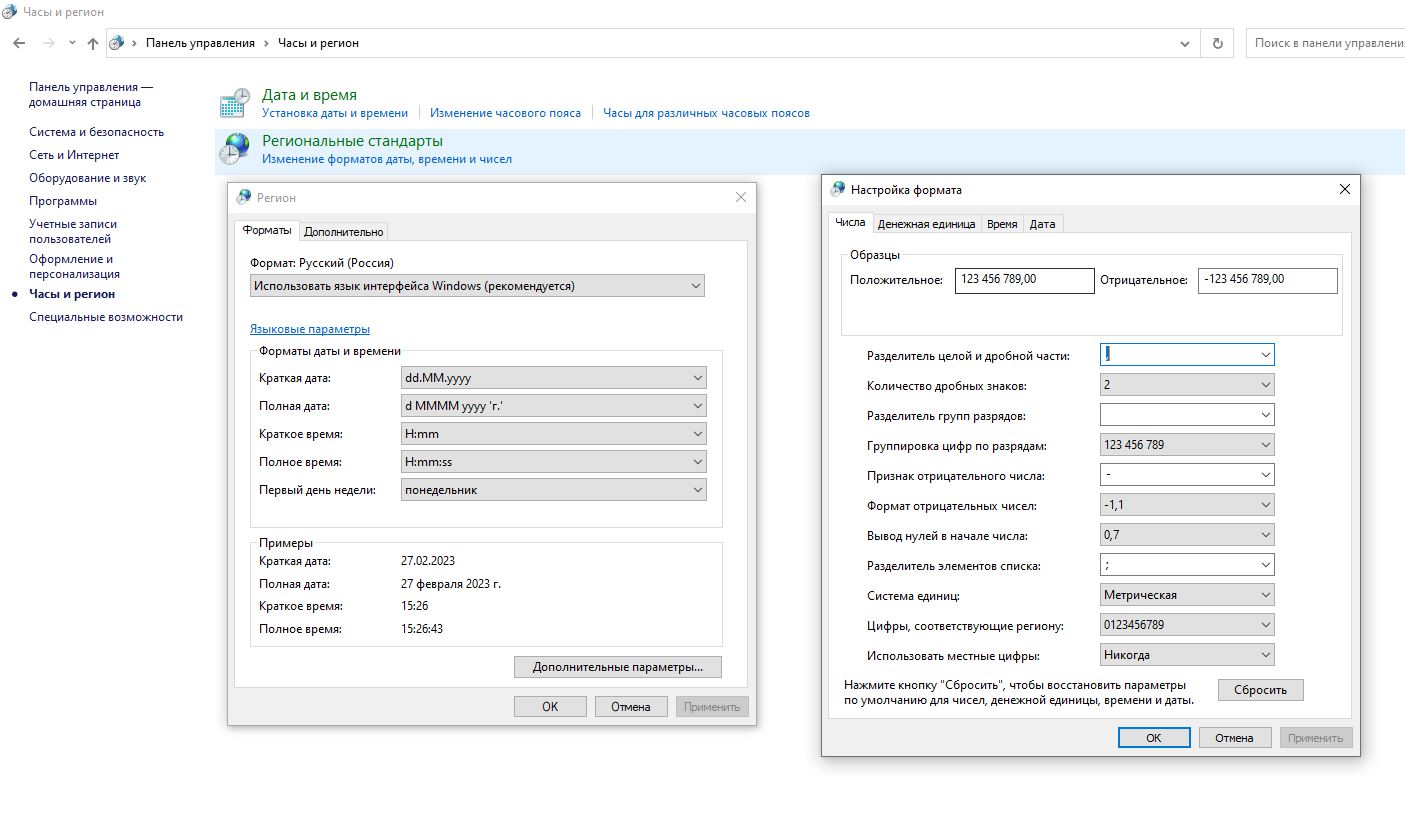Expand the Краткое время dropdown
Viewport: 1405px width, 817px height.
tap(553, 434)
